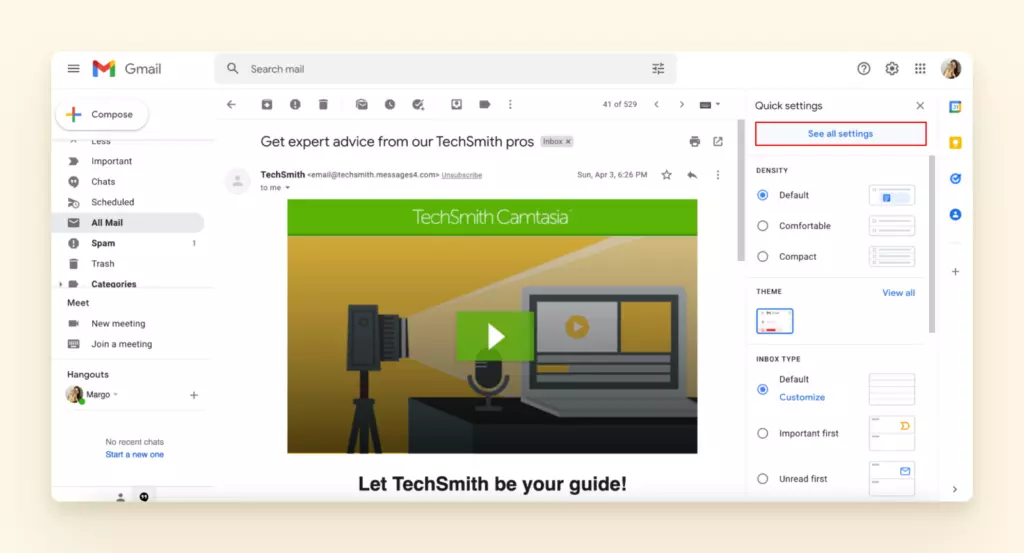Click the Move to icon

tap(456, 104)
